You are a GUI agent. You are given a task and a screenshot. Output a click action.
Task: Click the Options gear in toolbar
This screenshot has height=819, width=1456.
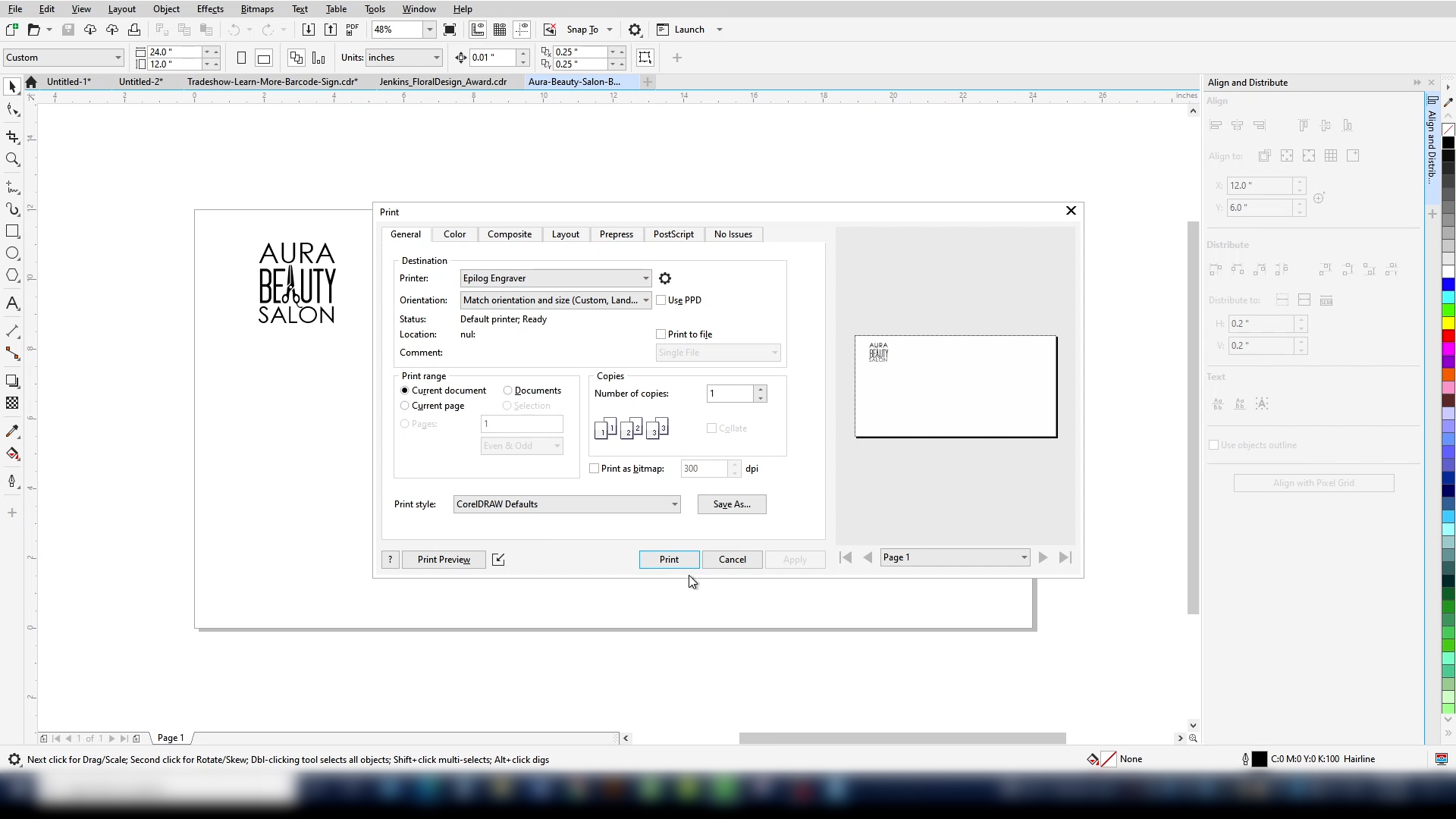(635, 30)
